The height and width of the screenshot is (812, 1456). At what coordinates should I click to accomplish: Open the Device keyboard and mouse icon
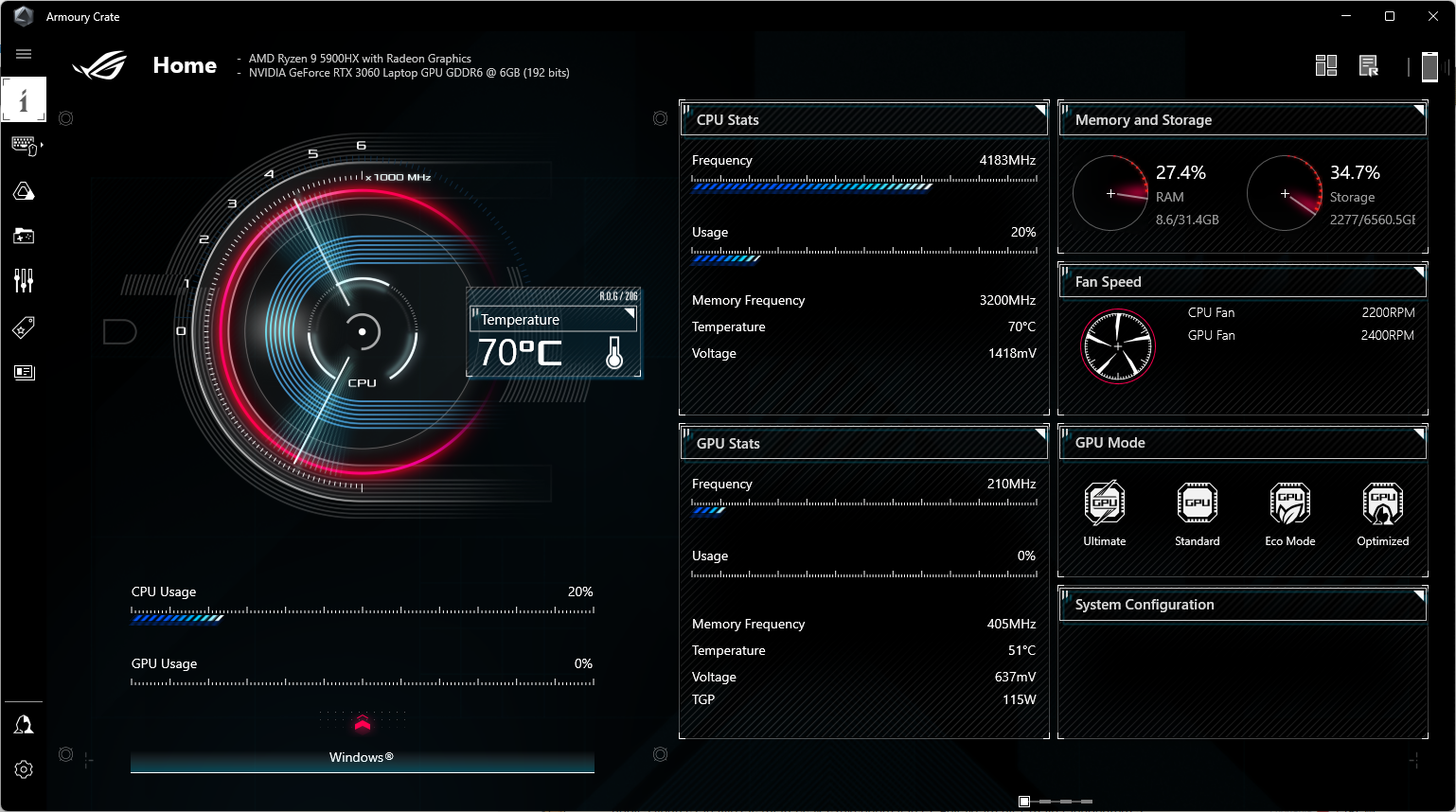pos(24,145)
